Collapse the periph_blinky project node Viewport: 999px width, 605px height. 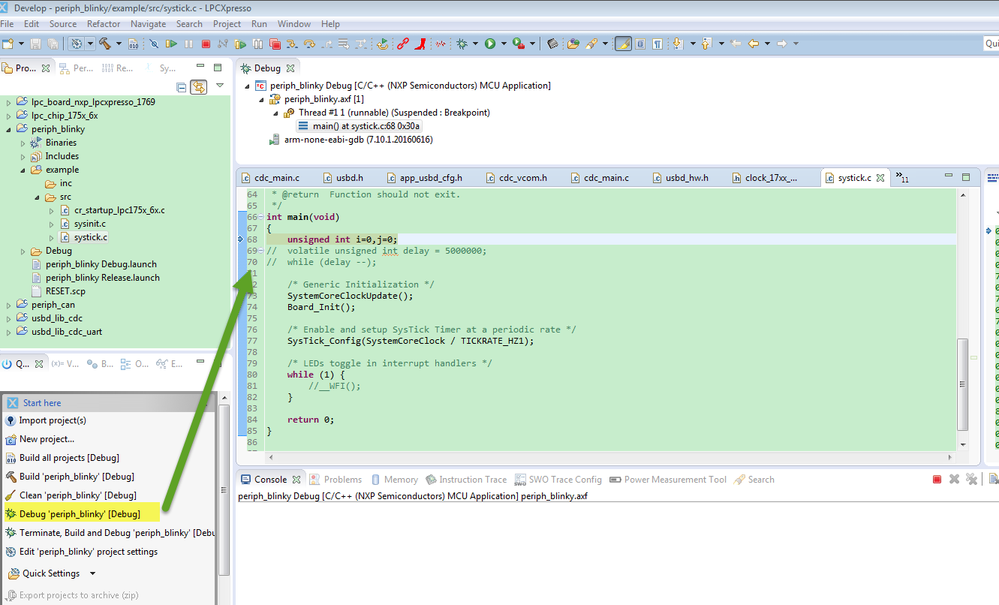pyautogui.click(x=8, y=129)
